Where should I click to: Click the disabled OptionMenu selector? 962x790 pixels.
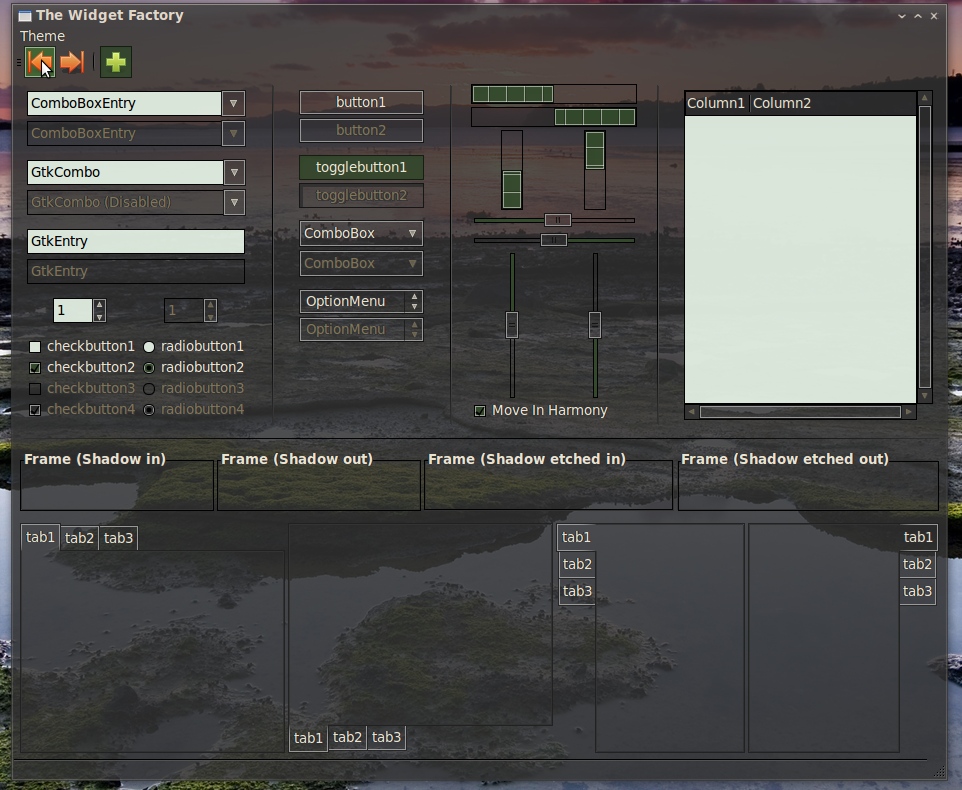point(361,329)
